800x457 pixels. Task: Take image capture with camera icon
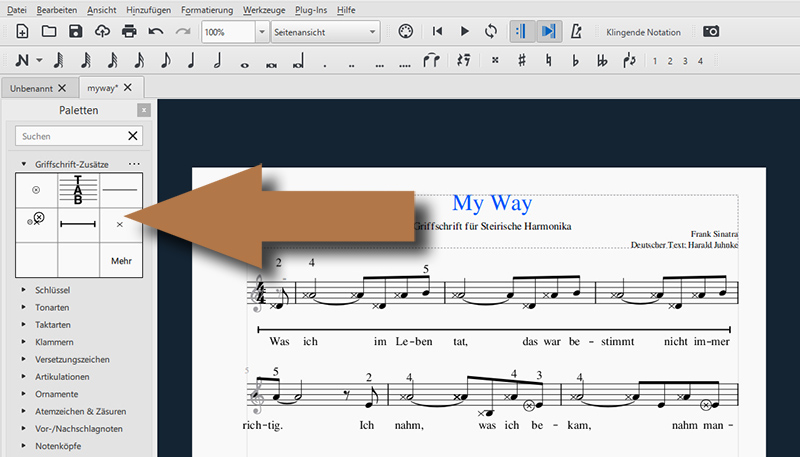pos(711,32)
